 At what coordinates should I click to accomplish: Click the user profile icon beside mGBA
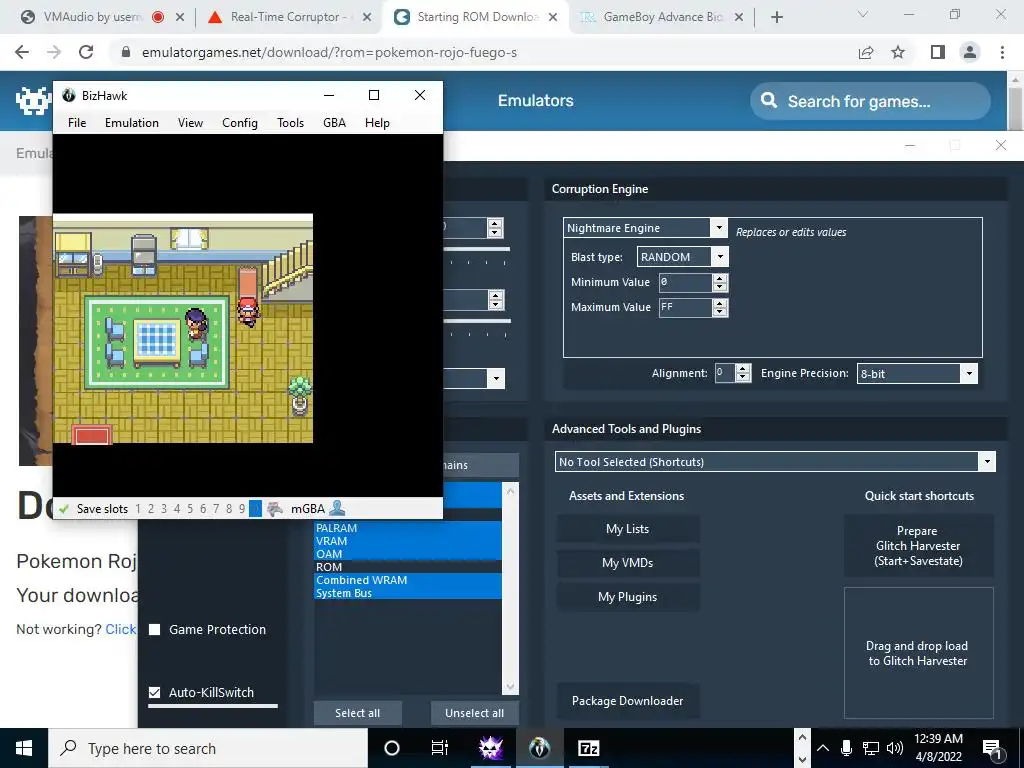[x=337, y=507]
